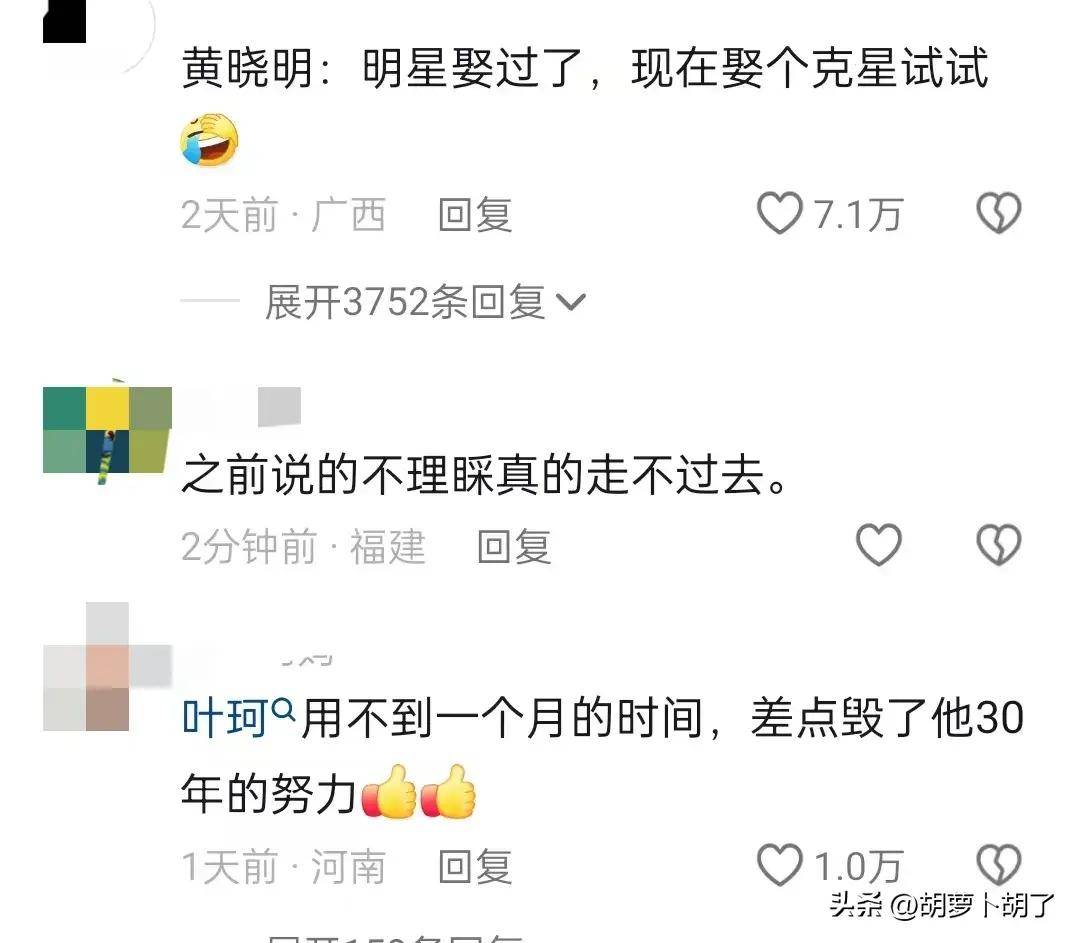Screen dimensions: 1080x943
Task: Like the 黄晓明 comment with 7.1万 likes
Action: pos(780,213)
